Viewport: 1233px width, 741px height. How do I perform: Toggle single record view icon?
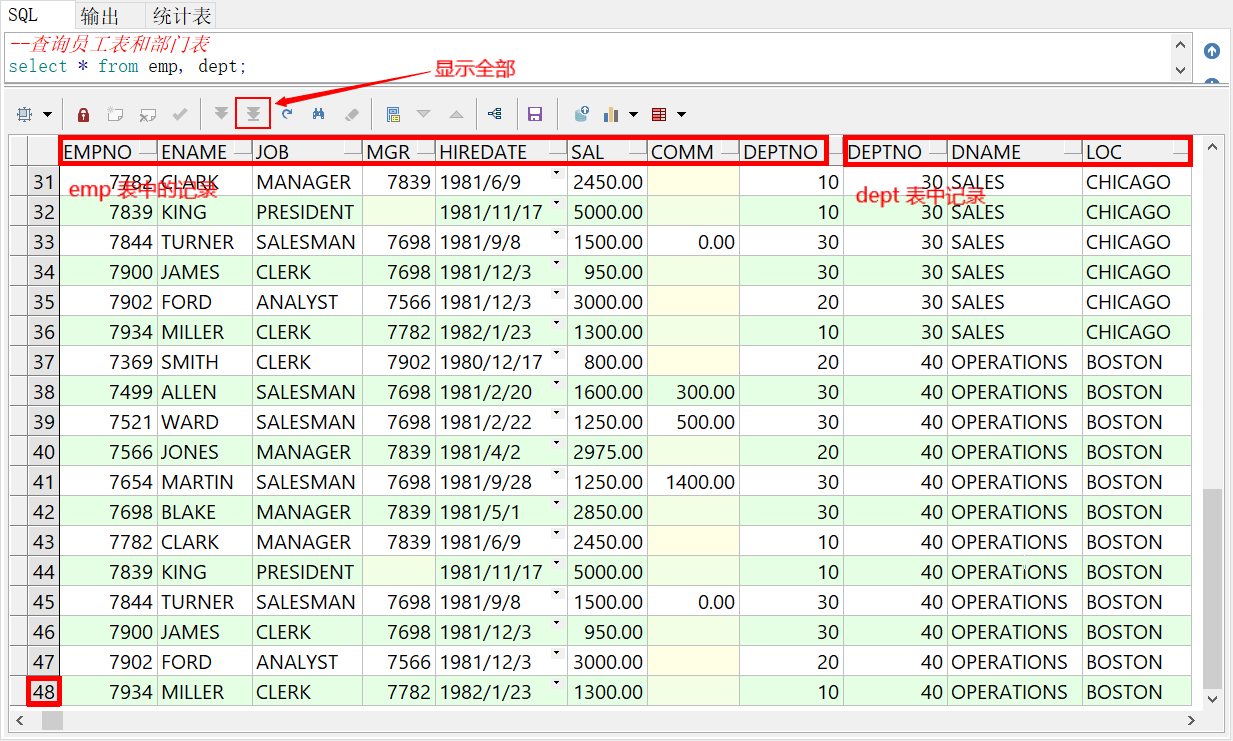pos(393,114)
